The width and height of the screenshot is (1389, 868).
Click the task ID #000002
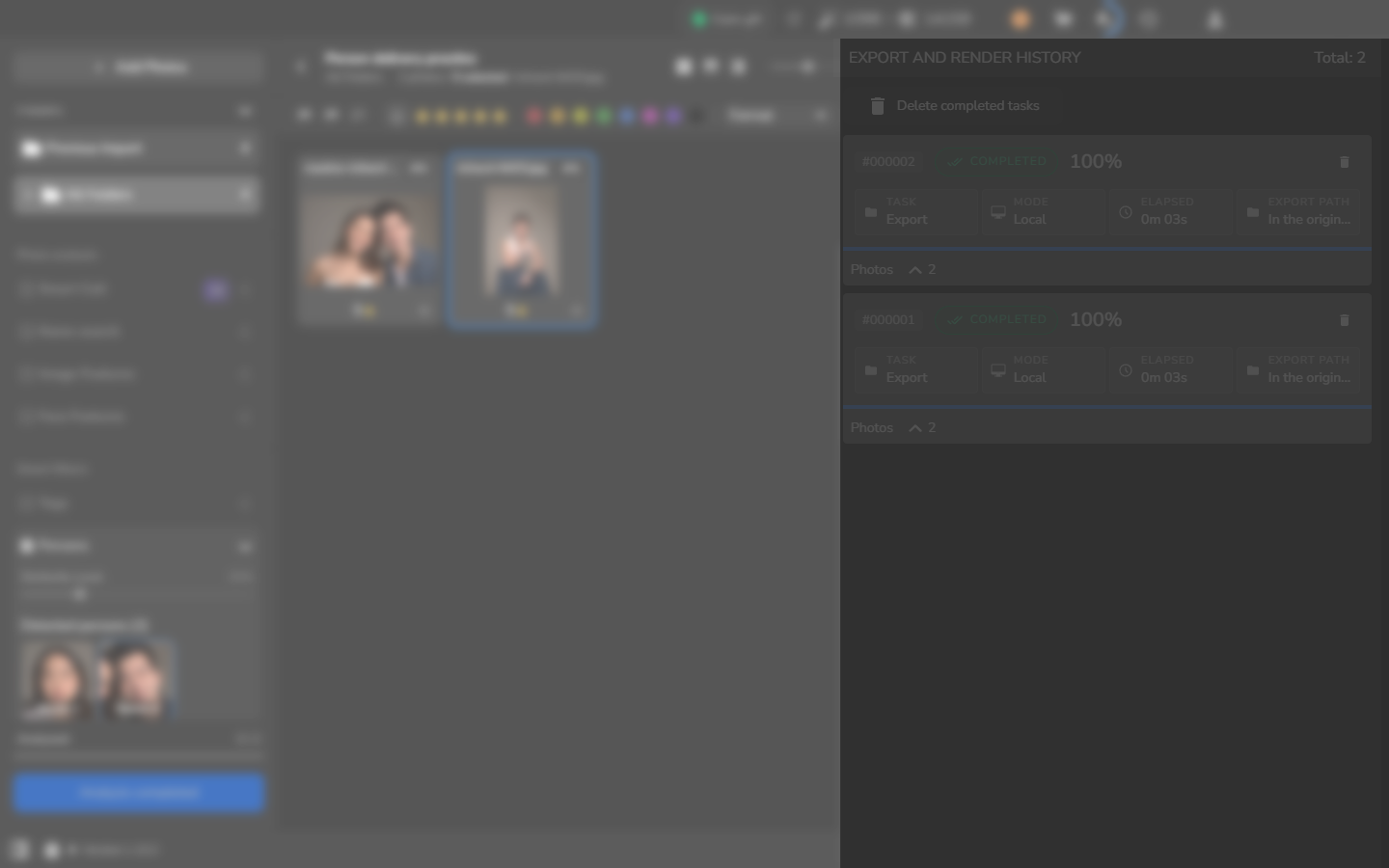(x=888, y=162)
